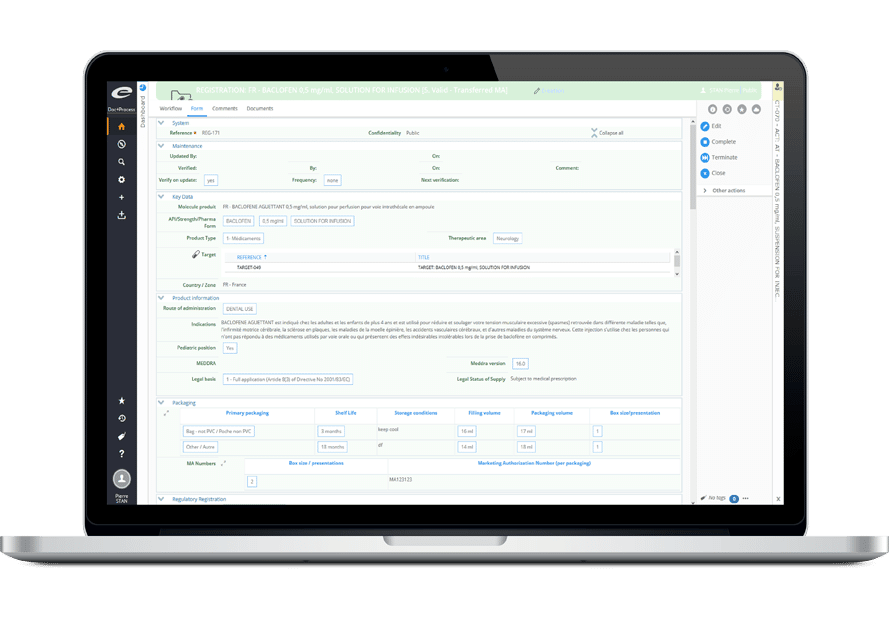This screenshot has height=617, width=889.
Task: Open the Settings gear in sidebar
Action: [121, 179]
